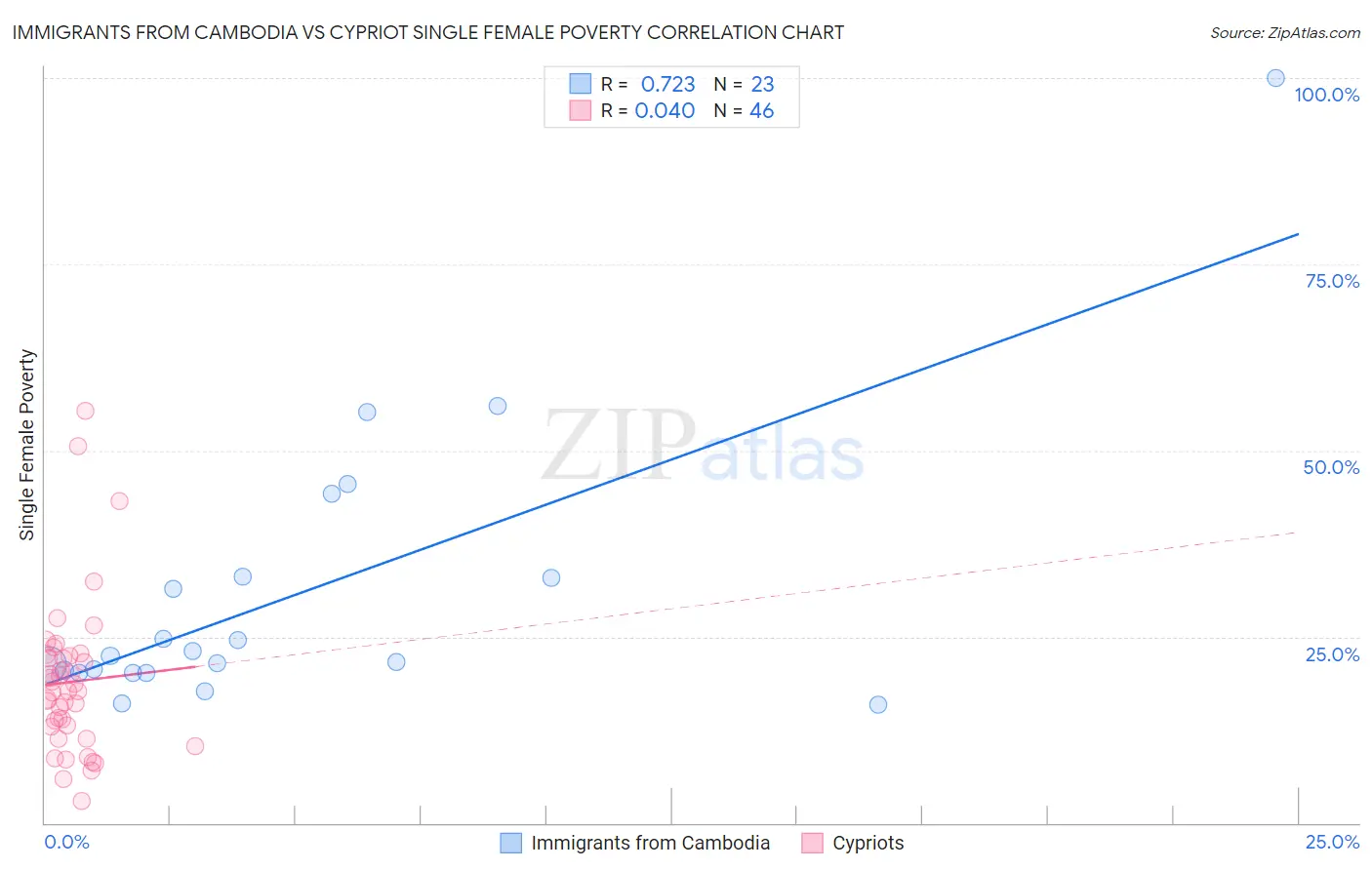Click the ZIPatlas watermark in chart center
Viewport: 1372px width, 870px height.
tap(703, 447)
